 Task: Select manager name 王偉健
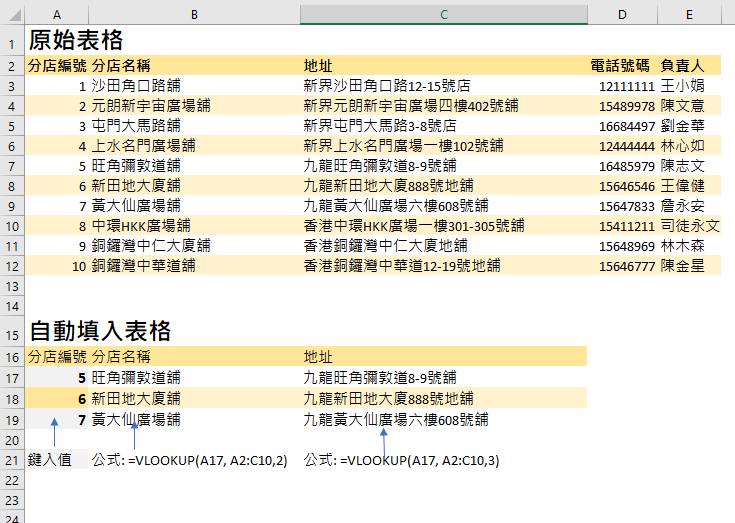[x=682, y=186]
